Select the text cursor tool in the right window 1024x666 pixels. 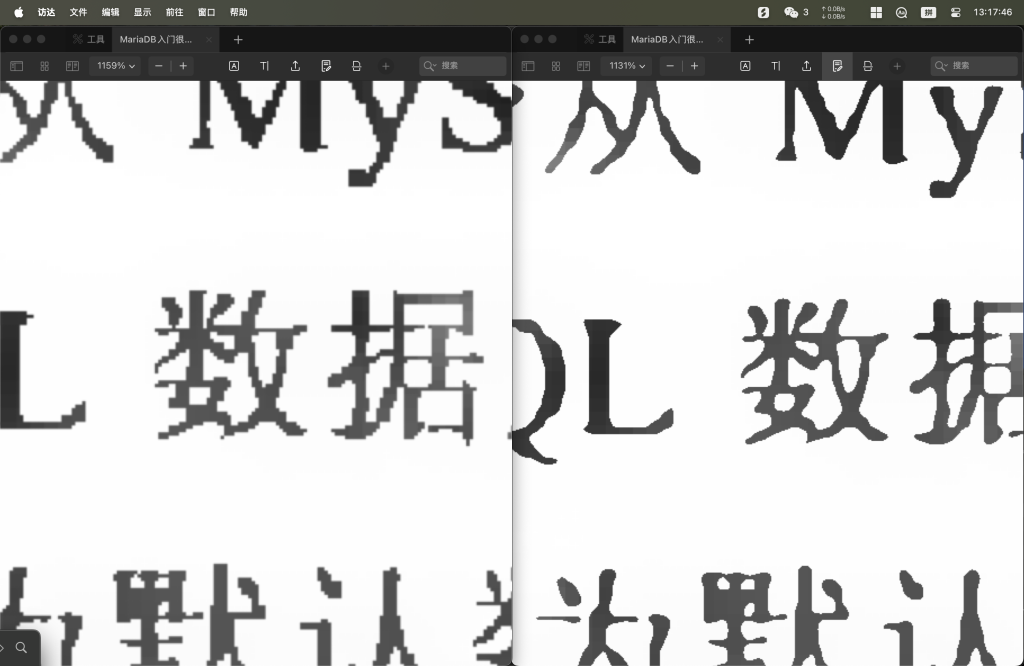(776, 66)
